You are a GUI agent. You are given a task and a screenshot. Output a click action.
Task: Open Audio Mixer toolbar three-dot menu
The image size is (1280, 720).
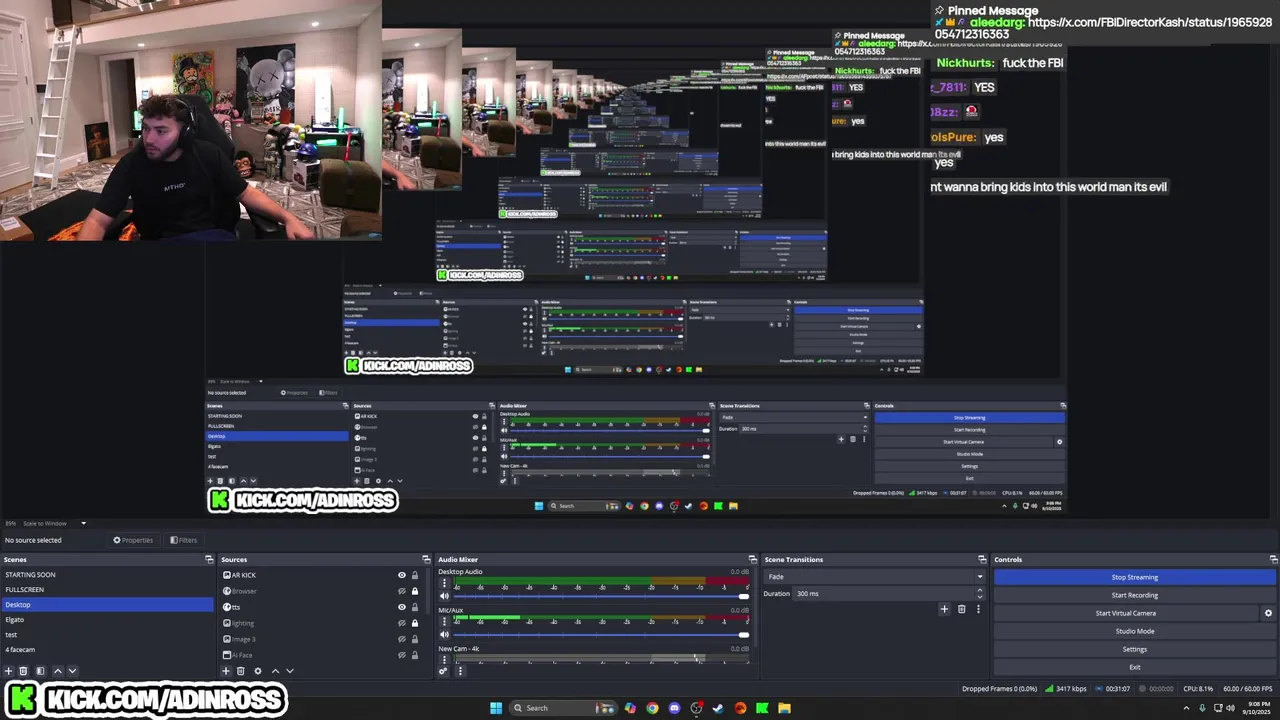coord(460,671)
